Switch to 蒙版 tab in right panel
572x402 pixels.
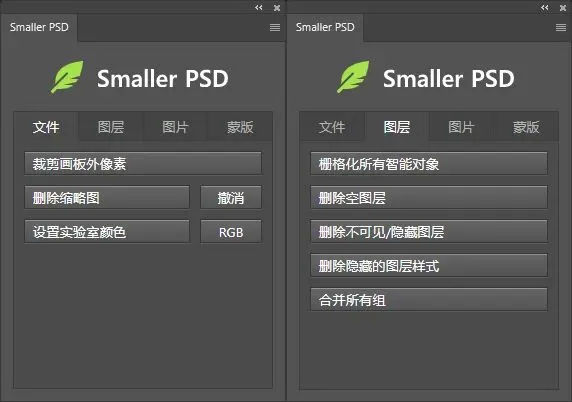pyautogui.click(x=526, y=127)
